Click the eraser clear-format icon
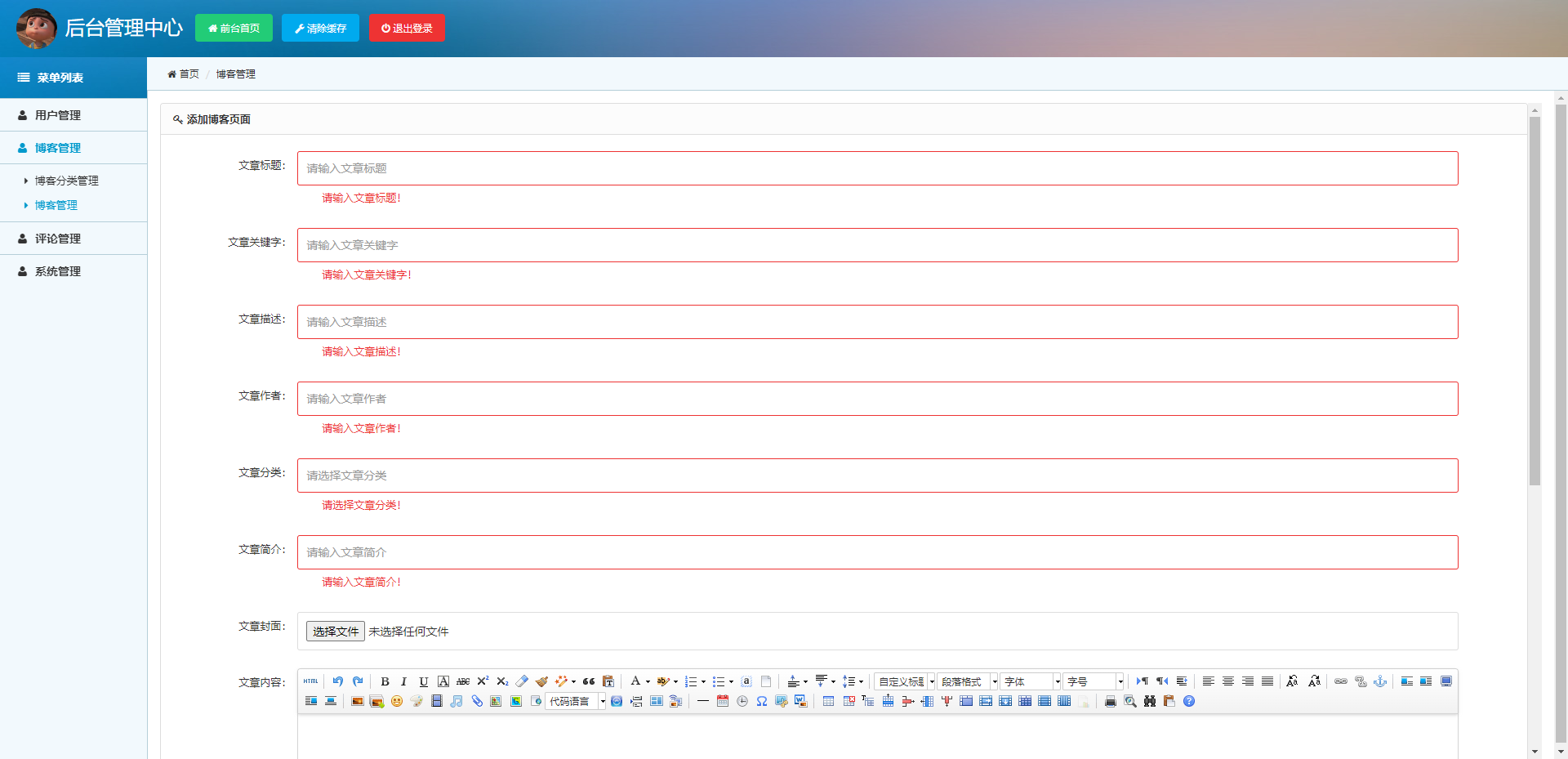The image size is (1568, 759). (x=522, y=681)
